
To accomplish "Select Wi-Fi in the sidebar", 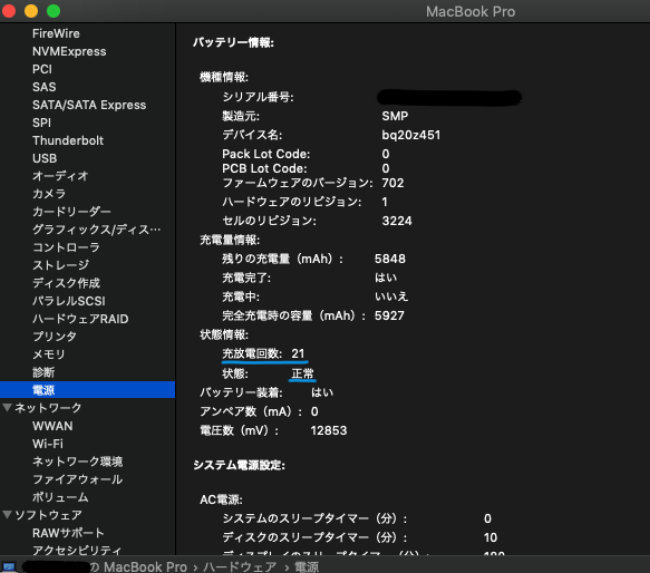I will (x=48, y=444).
